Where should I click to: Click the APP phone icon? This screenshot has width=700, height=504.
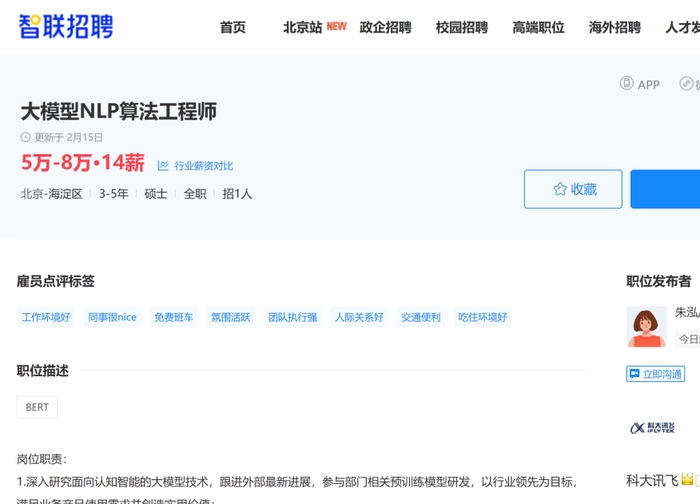[x=627, y=84]
